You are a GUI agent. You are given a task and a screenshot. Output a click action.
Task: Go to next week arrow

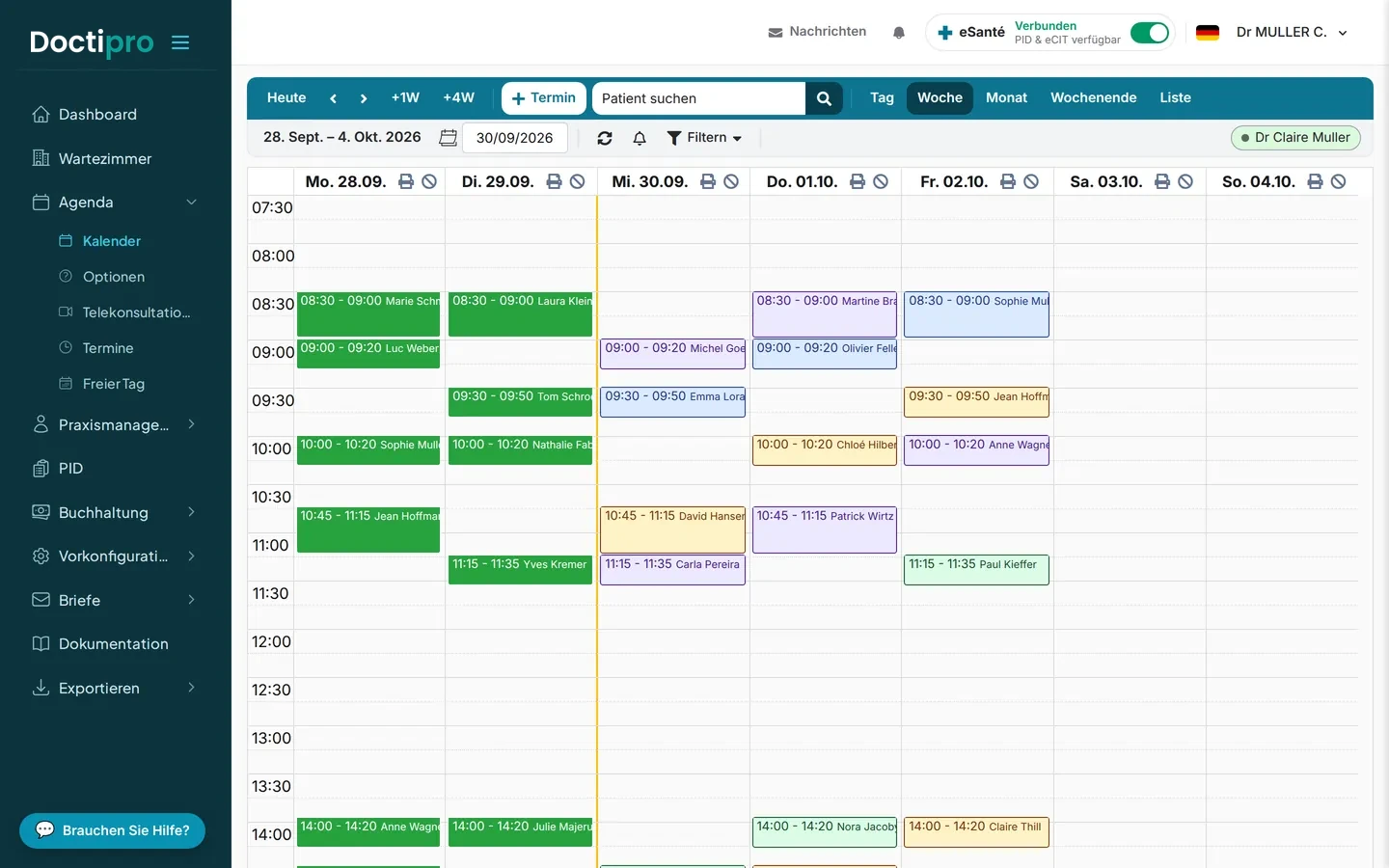click(x=364, y=98)
